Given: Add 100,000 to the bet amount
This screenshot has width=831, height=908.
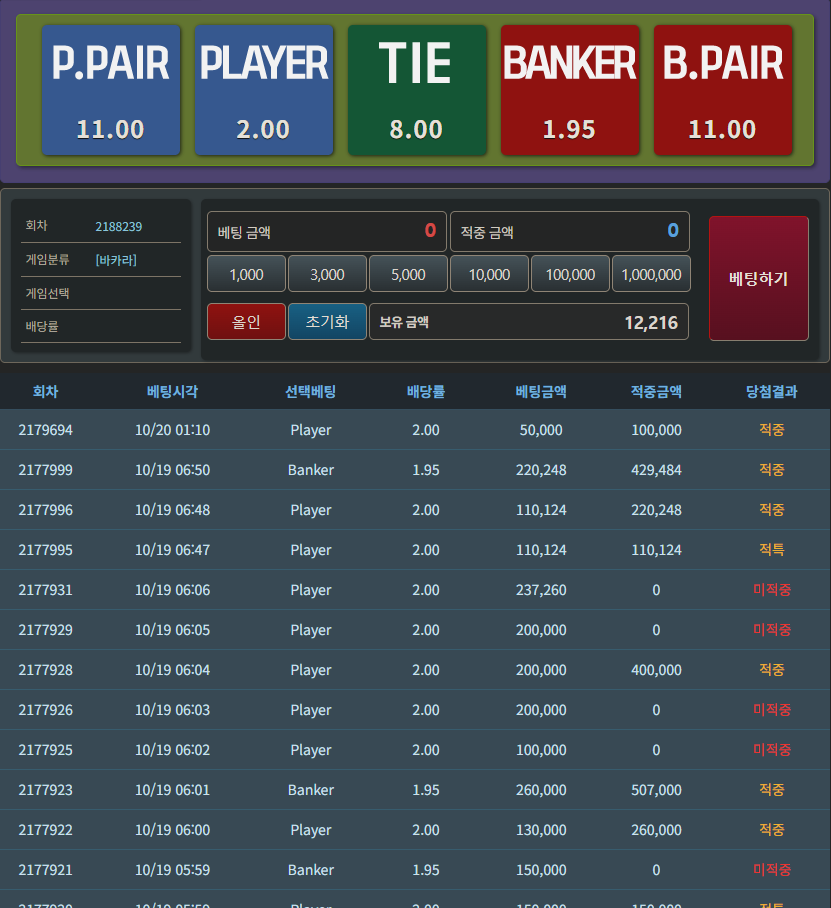Looking at the screenshot, I should pyautogui.click(x=570, y=274).
